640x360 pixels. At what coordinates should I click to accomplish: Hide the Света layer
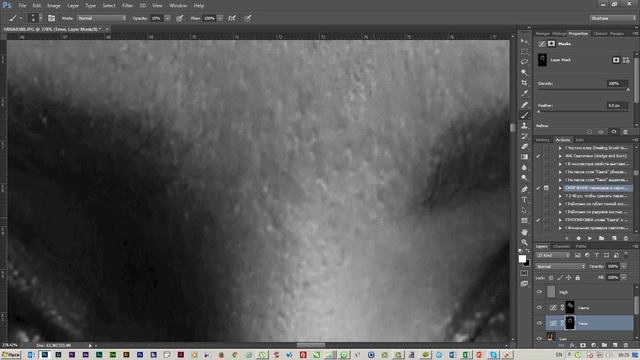click(539, 307)
